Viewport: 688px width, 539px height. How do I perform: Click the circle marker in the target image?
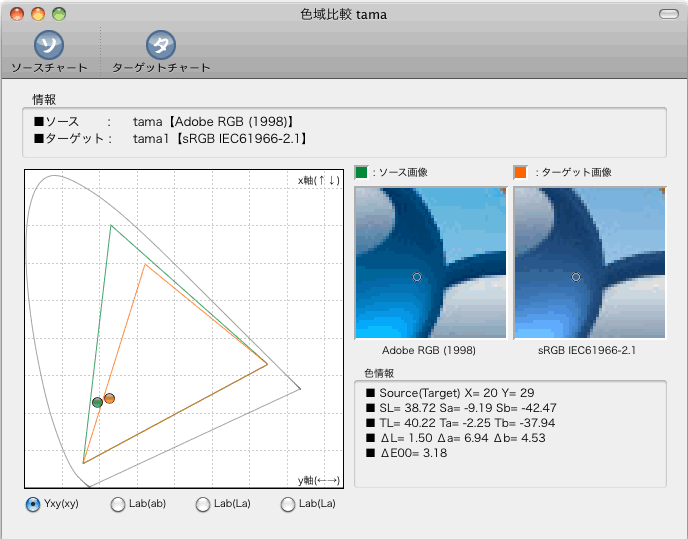[x=576, y=276]
